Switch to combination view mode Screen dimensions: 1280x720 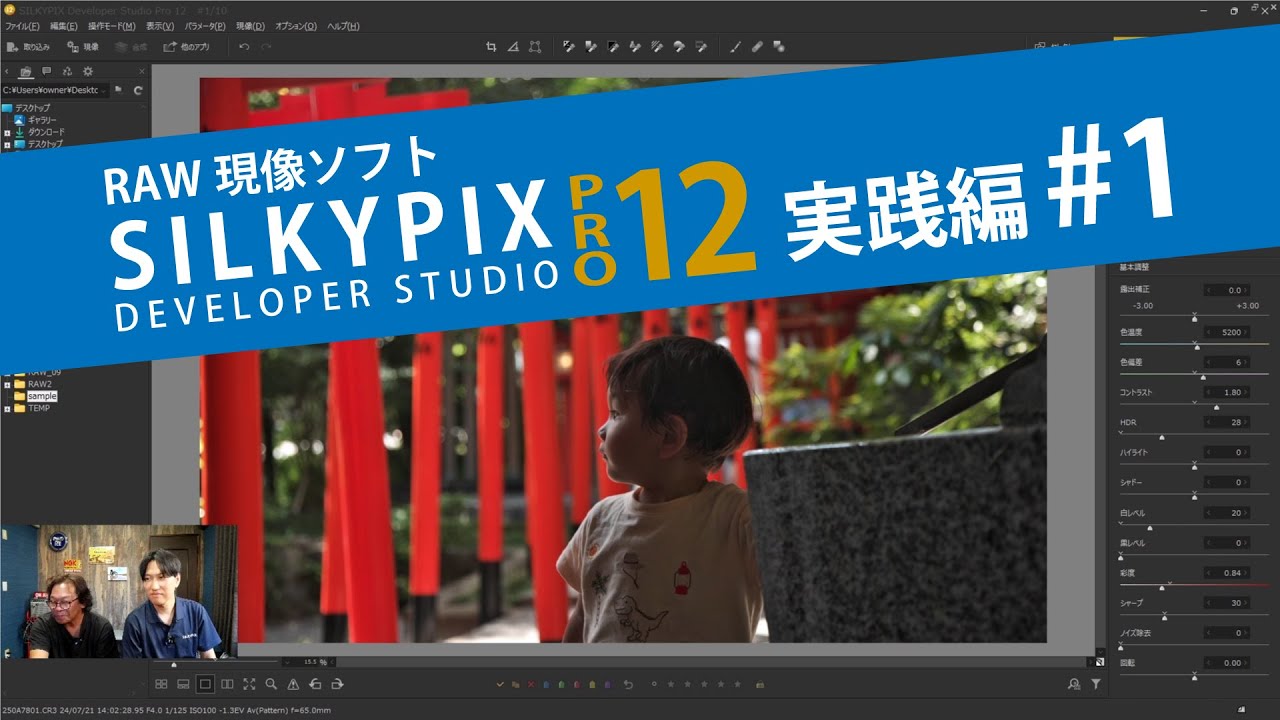[x=183, y=684]
